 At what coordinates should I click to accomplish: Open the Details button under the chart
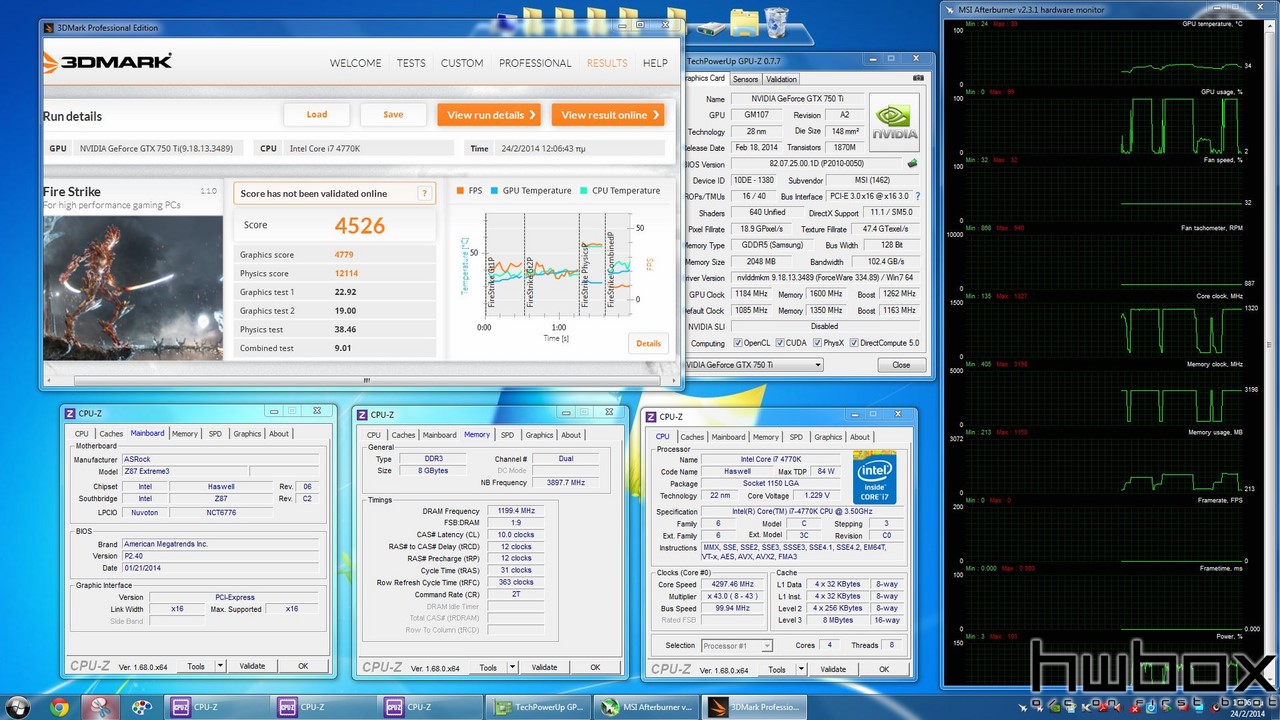coord(649,343)
